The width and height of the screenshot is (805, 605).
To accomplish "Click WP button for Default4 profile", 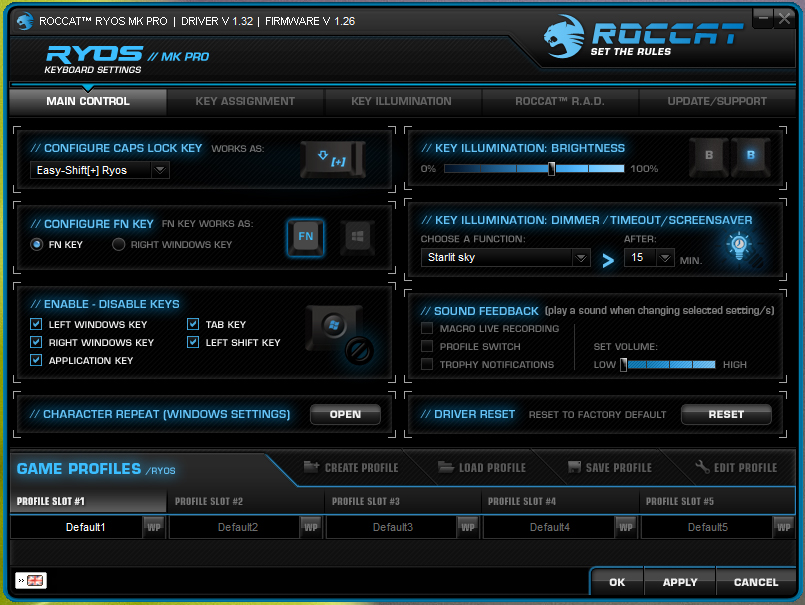I will click(x=626, y=527).
